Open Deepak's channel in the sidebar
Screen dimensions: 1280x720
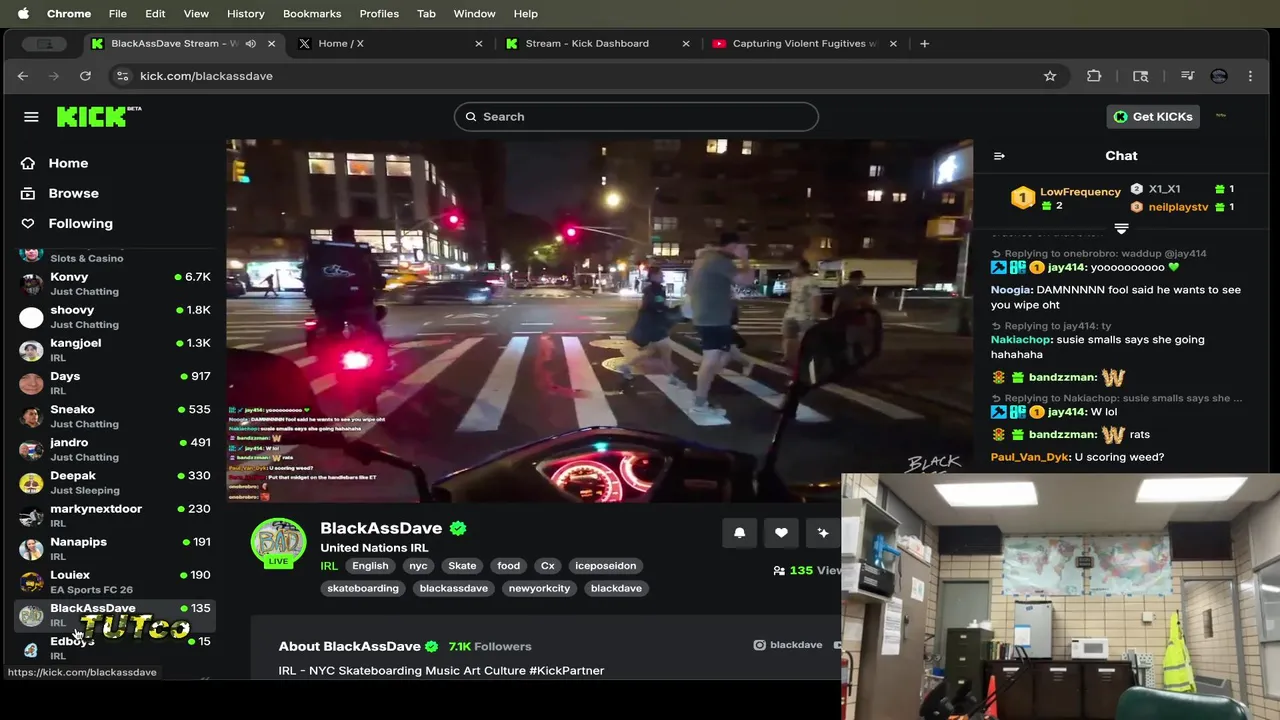tap(115, 482)
